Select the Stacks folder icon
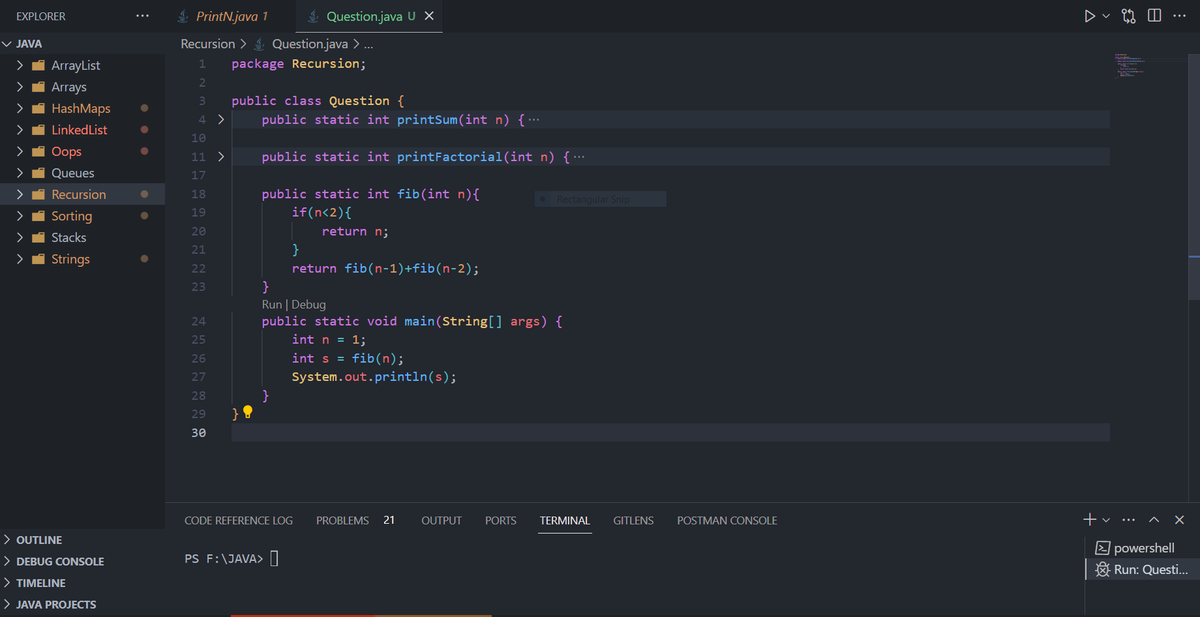 (40, 238)
